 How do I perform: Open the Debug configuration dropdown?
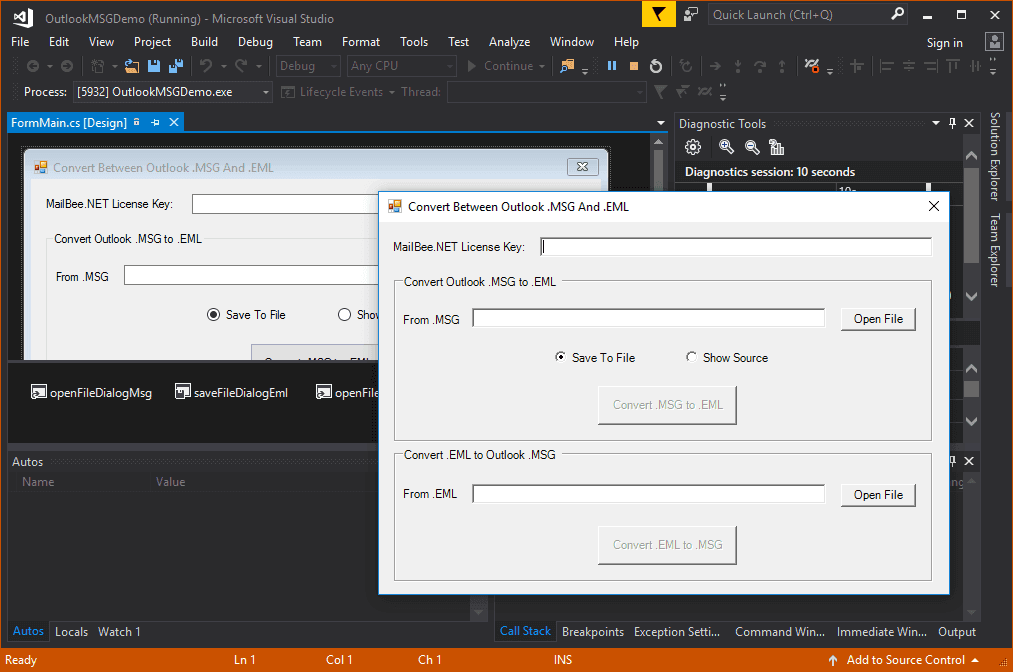(x=334, y=66)
